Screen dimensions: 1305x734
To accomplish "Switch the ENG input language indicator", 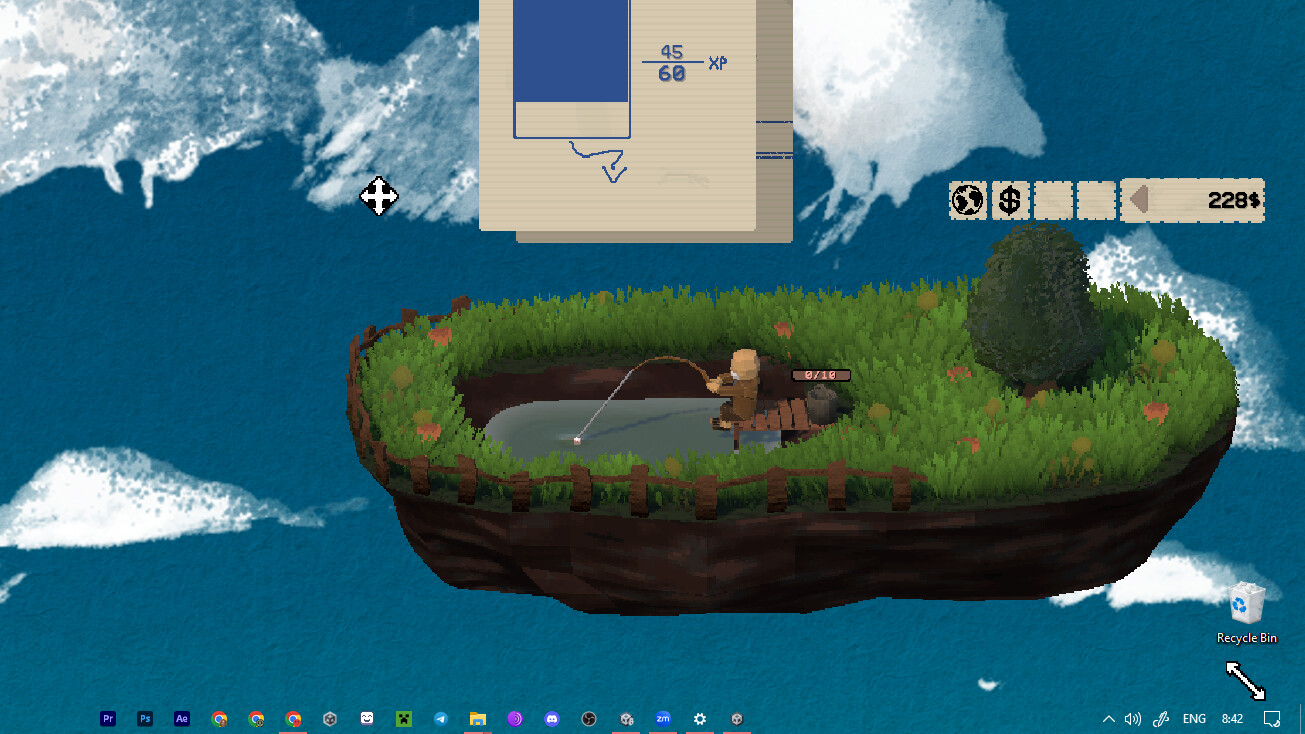I will (x=1194, y=718).
